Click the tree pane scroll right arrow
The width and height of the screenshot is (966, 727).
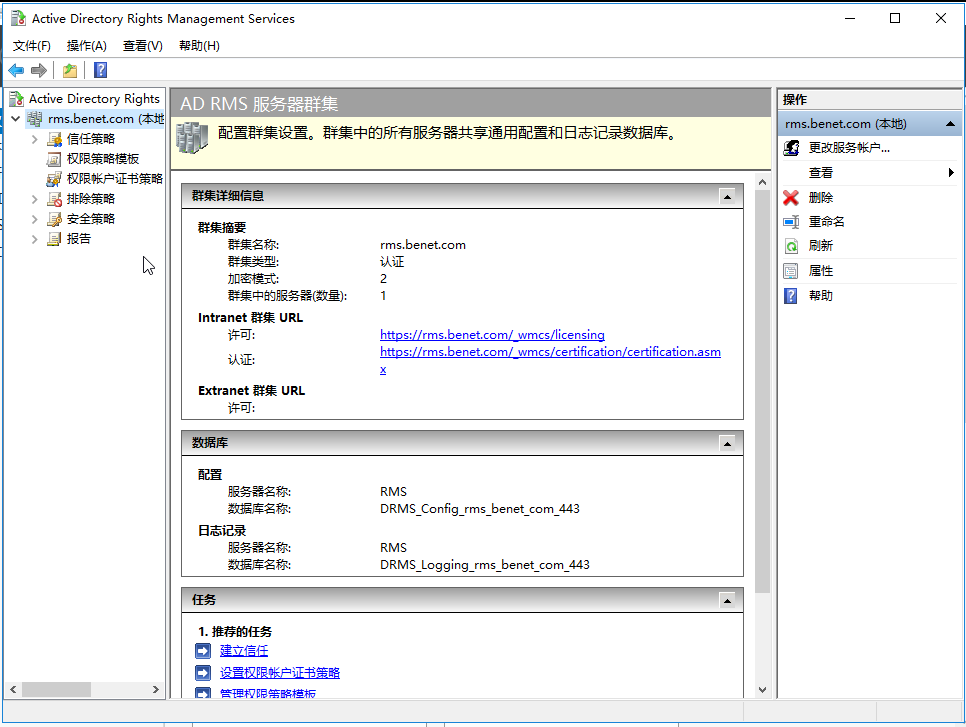coord(156,689)
